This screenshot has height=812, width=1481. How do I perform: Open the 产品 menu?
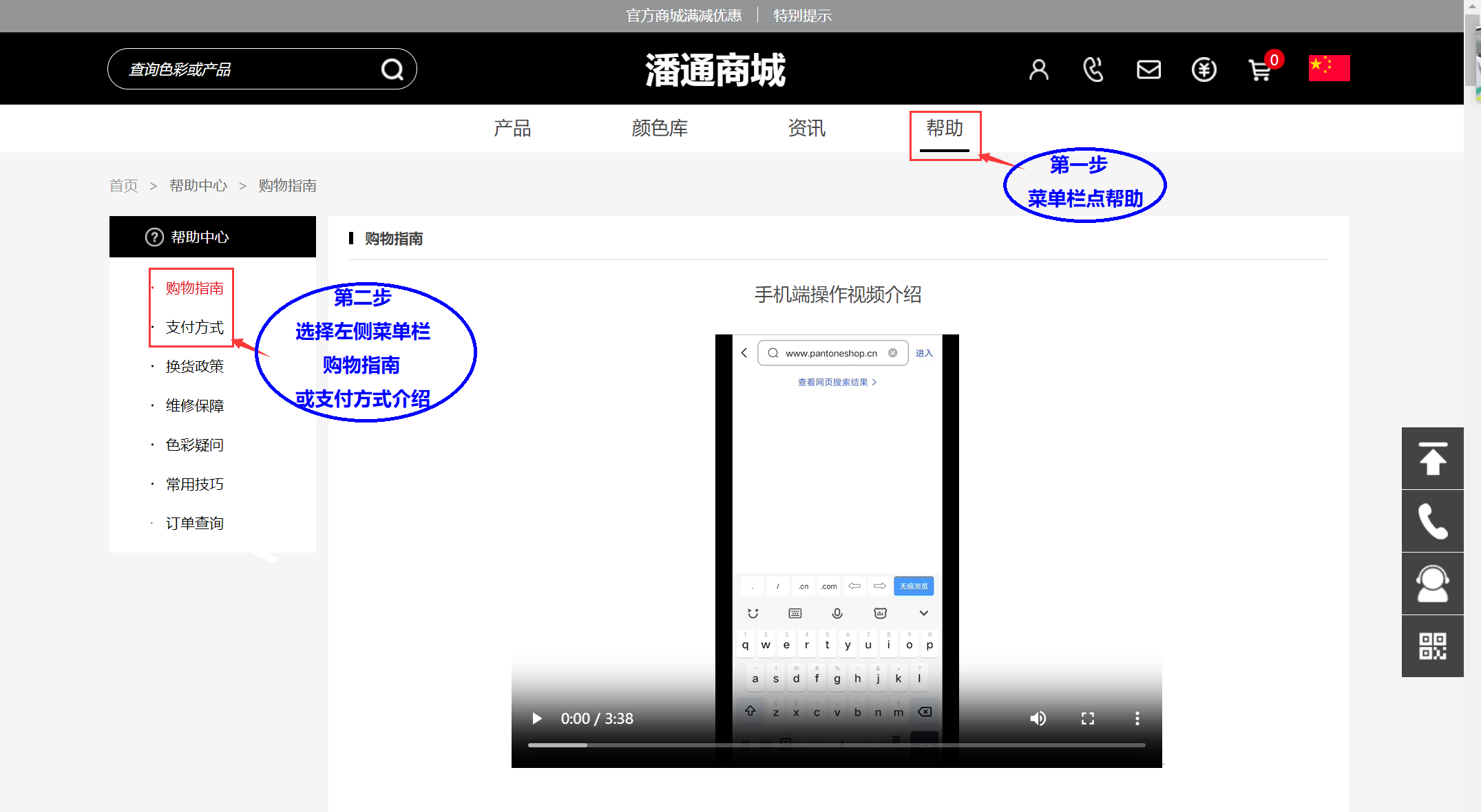(512, 128)
